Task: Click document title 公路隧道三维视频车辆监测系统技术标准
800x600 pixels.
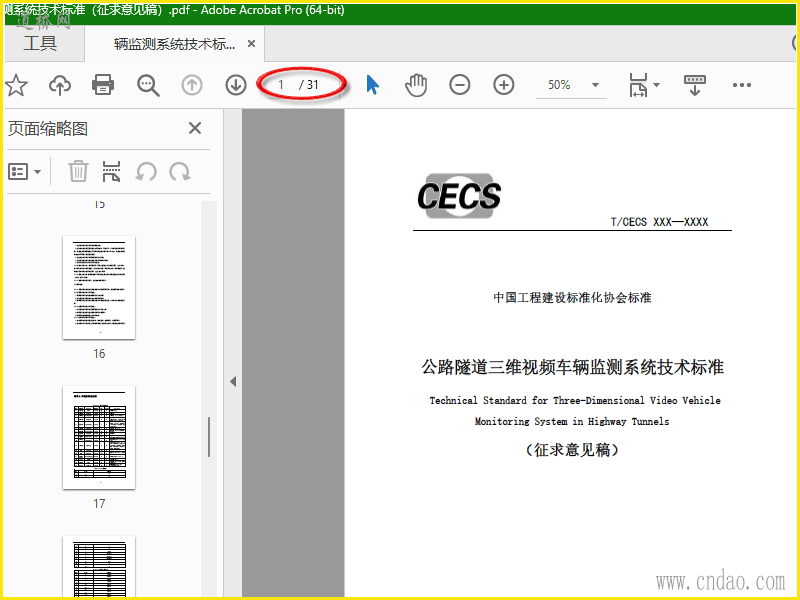Action: tap(572, 367)
